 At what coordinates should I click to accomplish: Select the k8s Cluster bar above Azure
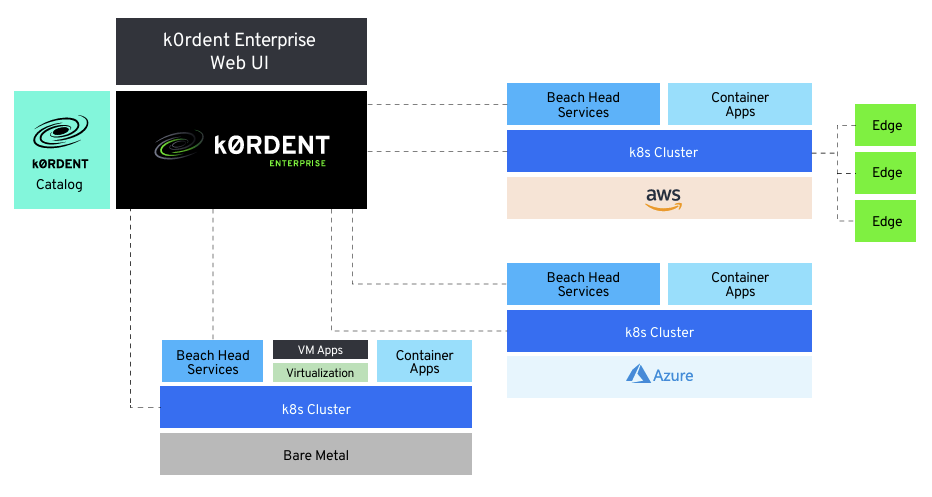click(x=659, y=331)
